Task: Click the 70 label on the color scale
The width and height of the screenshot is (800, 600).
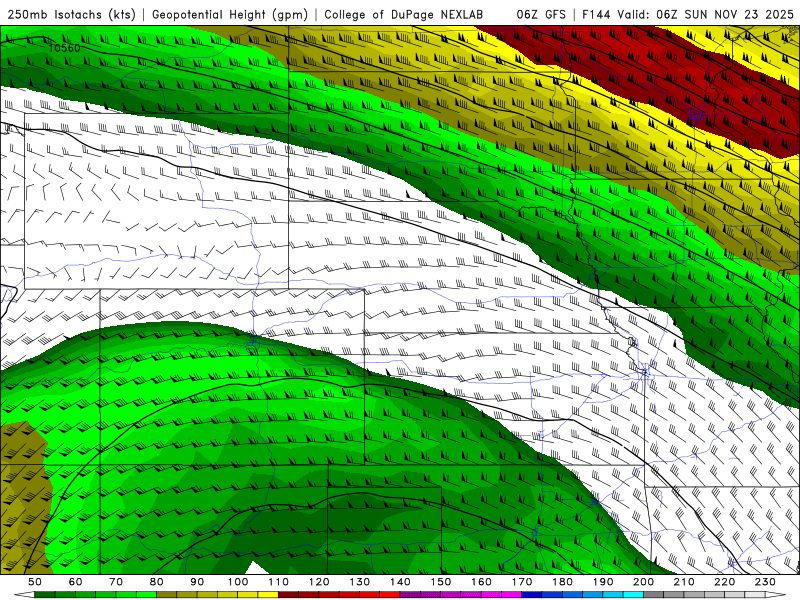Action: pyautogui.click(x=116, y=582)
